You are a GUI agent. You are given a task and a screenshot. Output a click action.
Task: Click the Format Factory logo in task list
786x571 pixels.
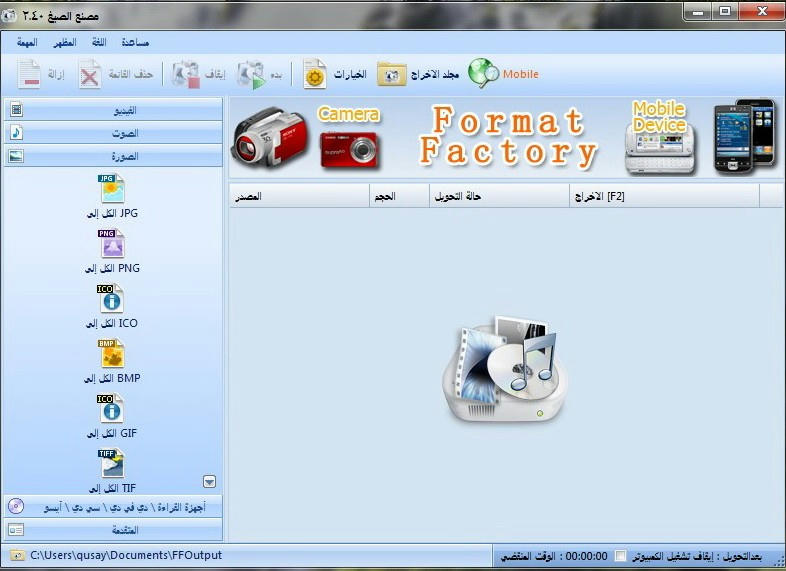point(505,368)
